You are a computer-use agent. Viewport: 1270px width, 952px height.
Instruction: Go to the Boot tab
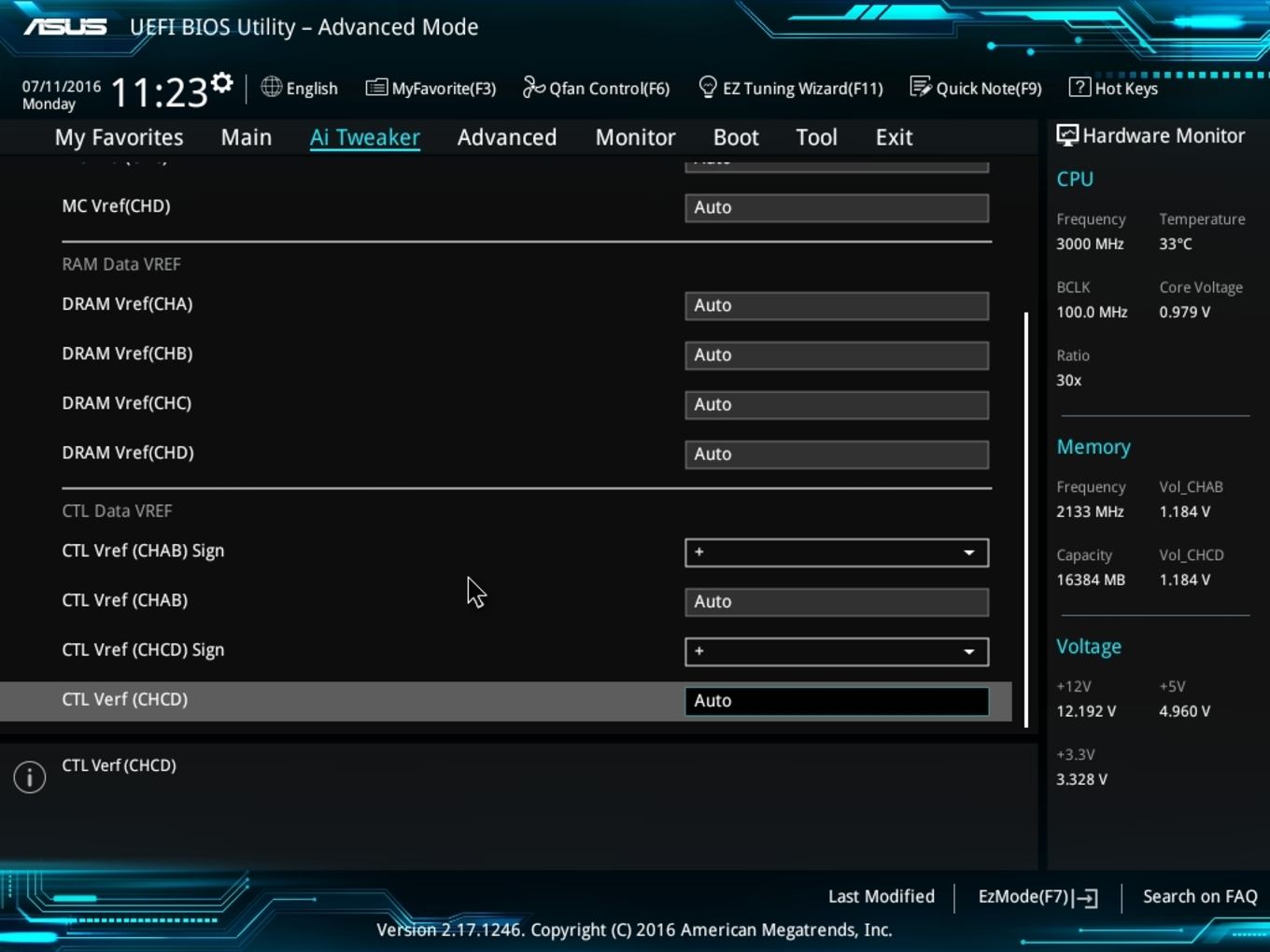(736, 137)
